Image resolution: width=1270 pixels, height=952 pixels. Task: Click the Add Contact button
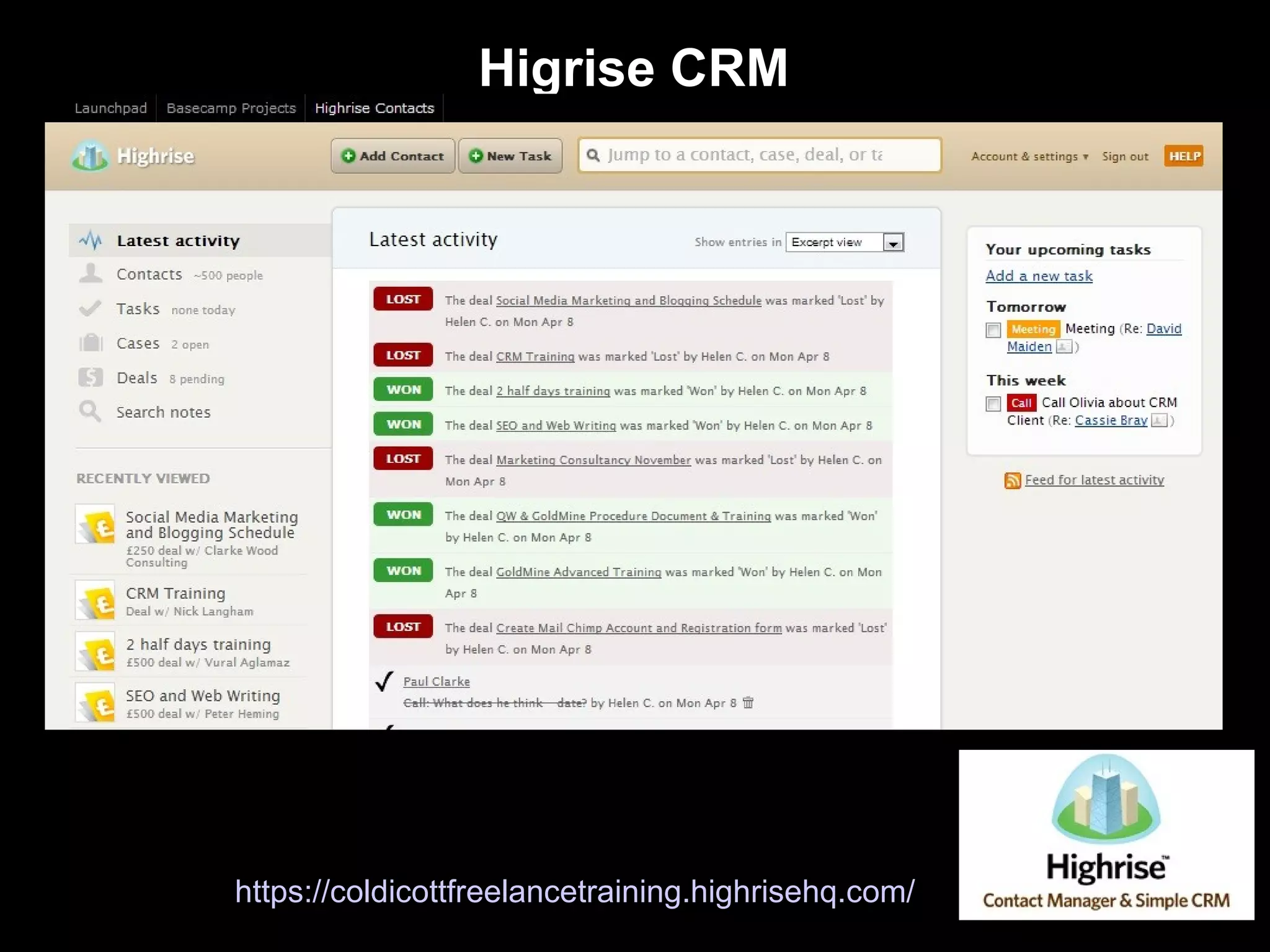[393, 156]
